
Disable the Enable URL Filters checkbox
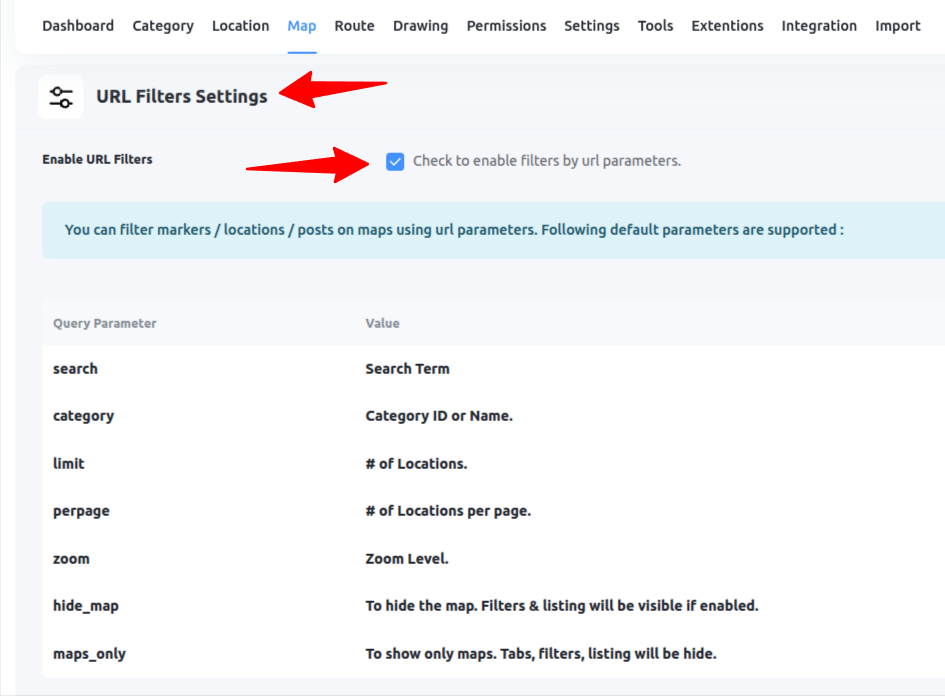pos(395,160)
